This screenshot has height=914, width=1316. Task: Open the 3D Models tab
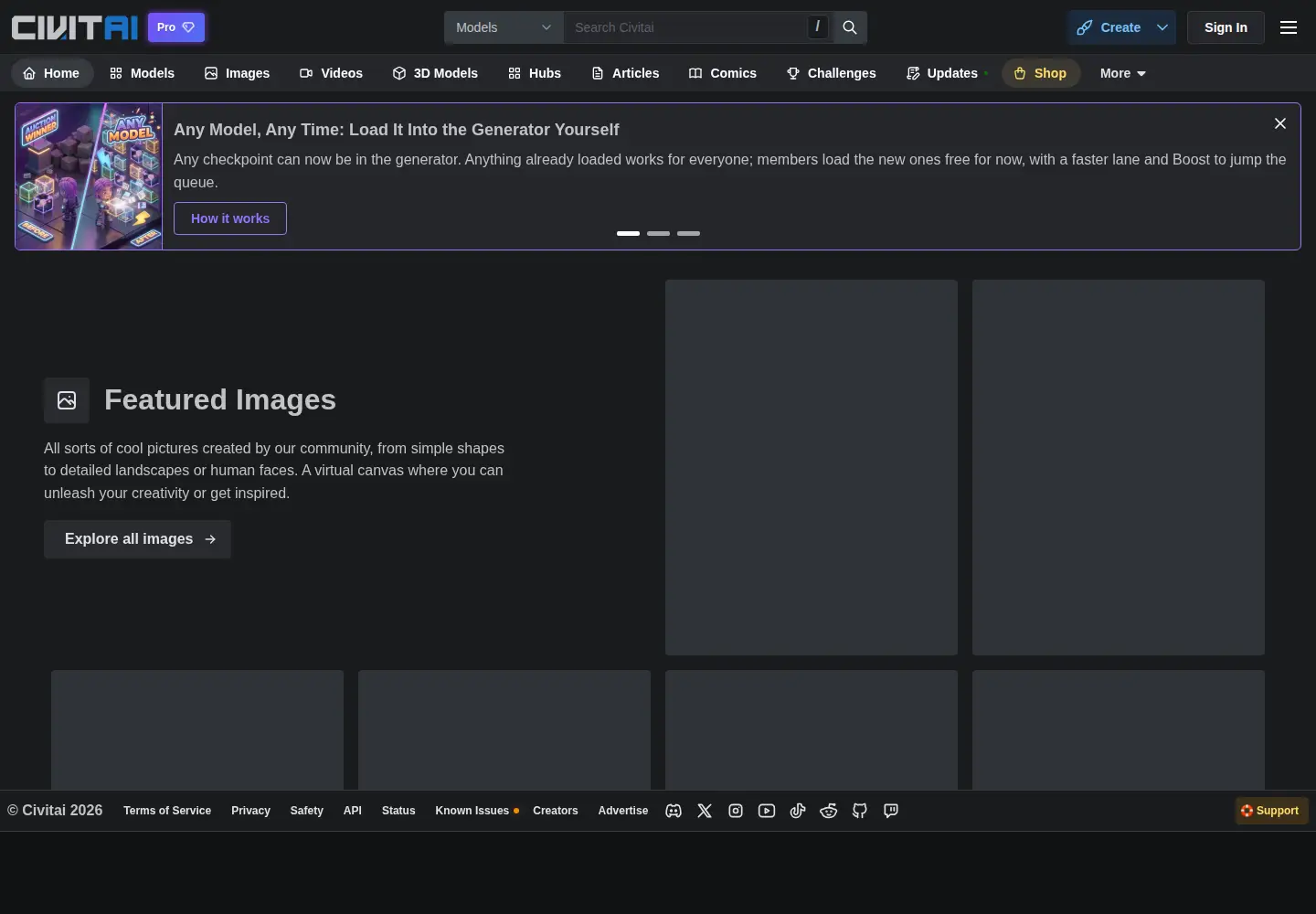(435, 73)
